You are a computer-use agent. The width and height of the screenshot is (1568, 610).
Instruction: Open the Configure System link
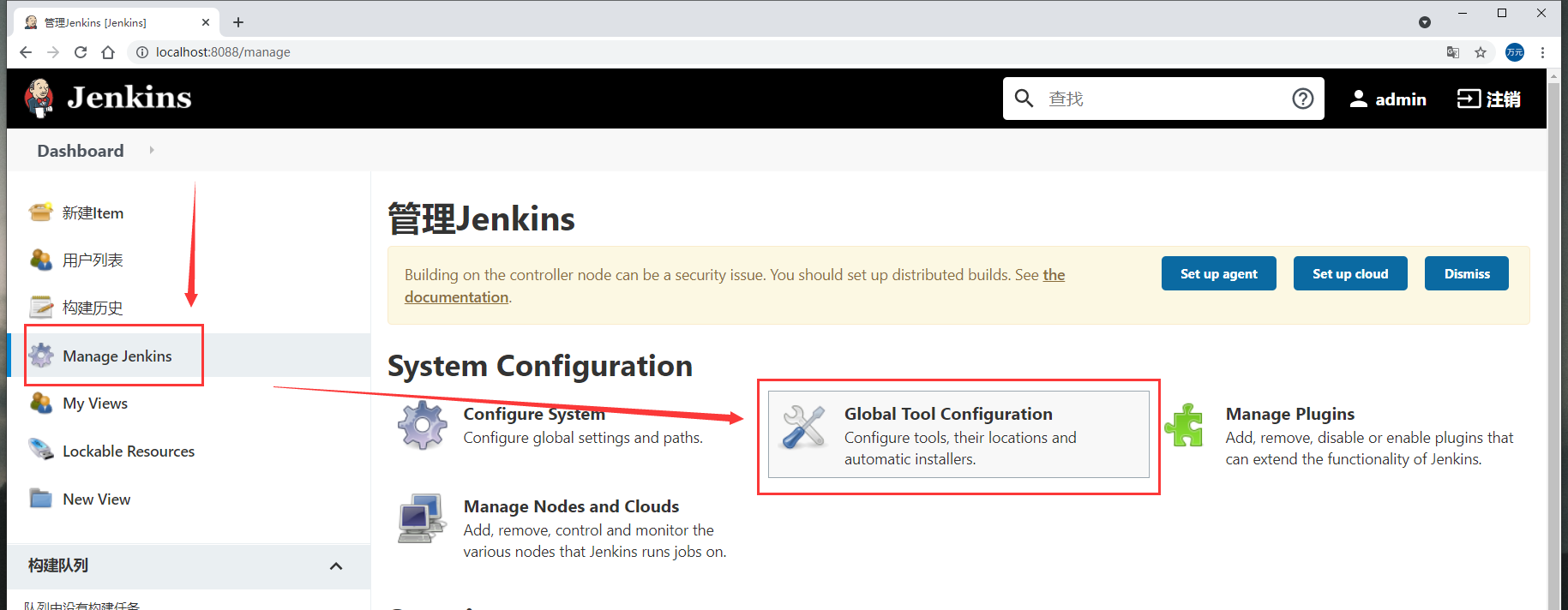coord(534,414)
